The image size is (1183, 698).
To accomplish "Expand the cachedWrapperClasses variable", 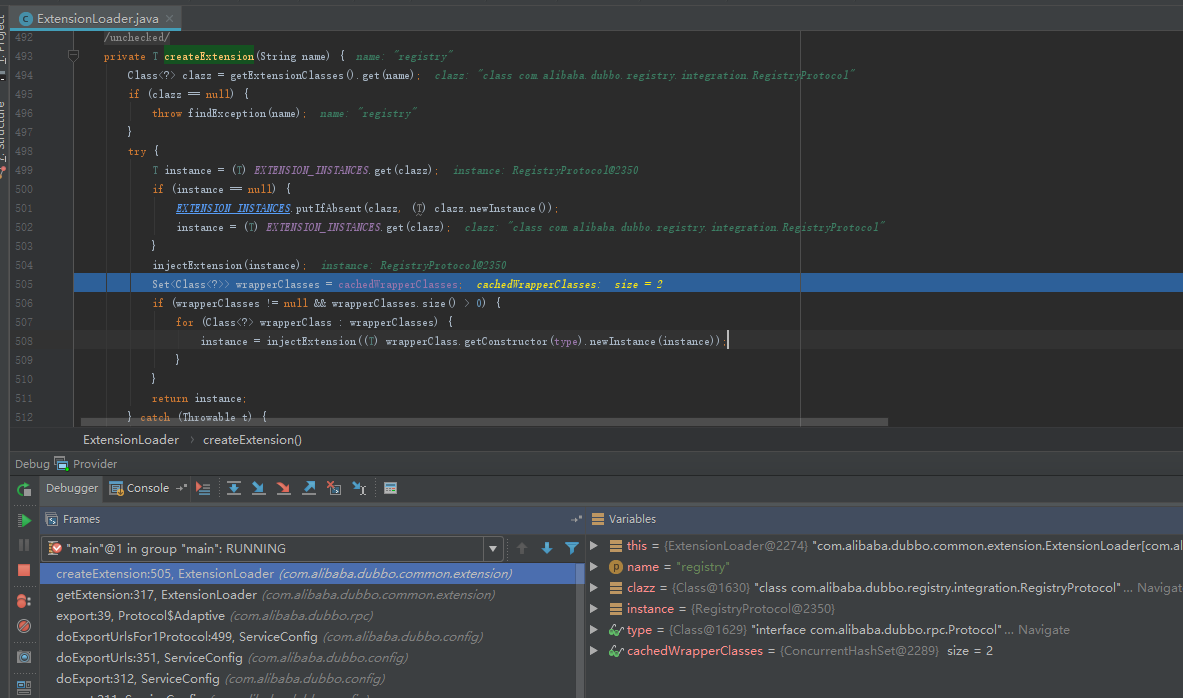I will (594, 651).
